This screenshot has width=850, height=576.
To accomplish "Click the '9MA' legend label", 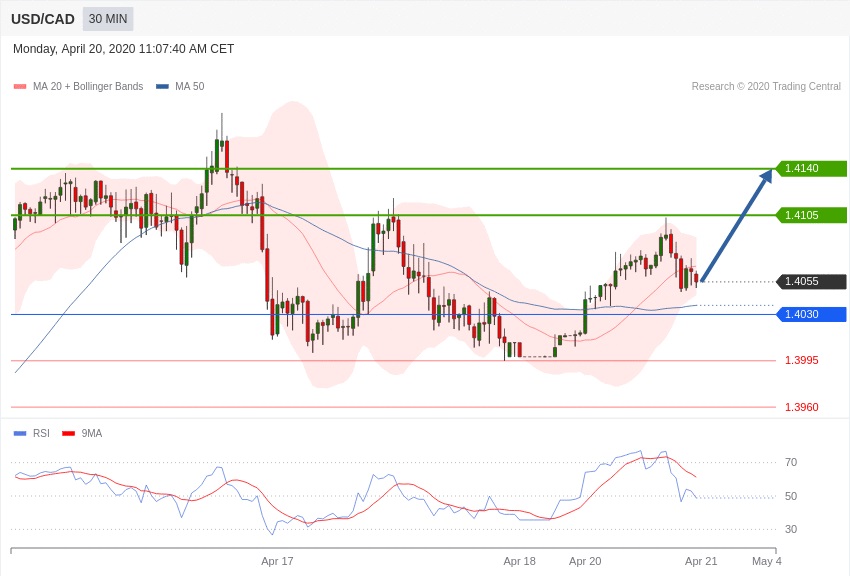I will click(x=92, y=433).
